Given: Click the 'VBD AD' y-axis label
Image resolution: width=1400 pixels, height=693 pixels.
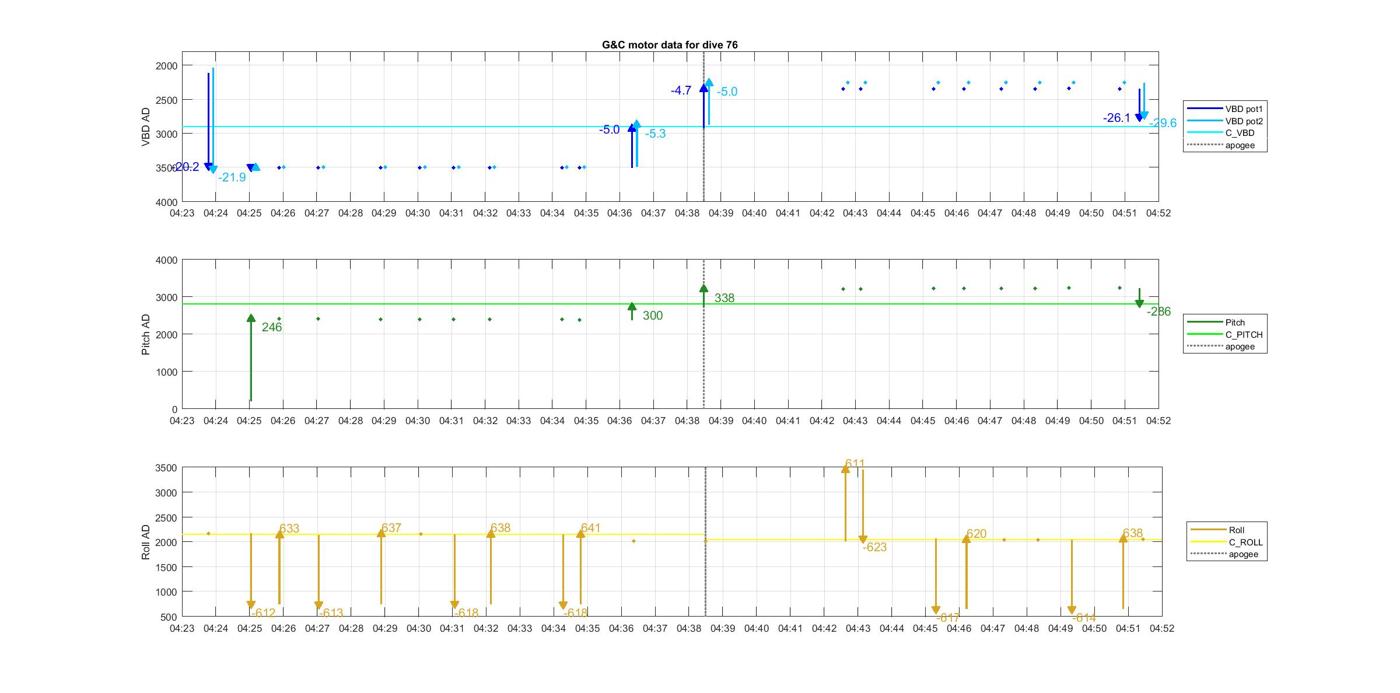Looking at the screenshot, I should 146,127.
